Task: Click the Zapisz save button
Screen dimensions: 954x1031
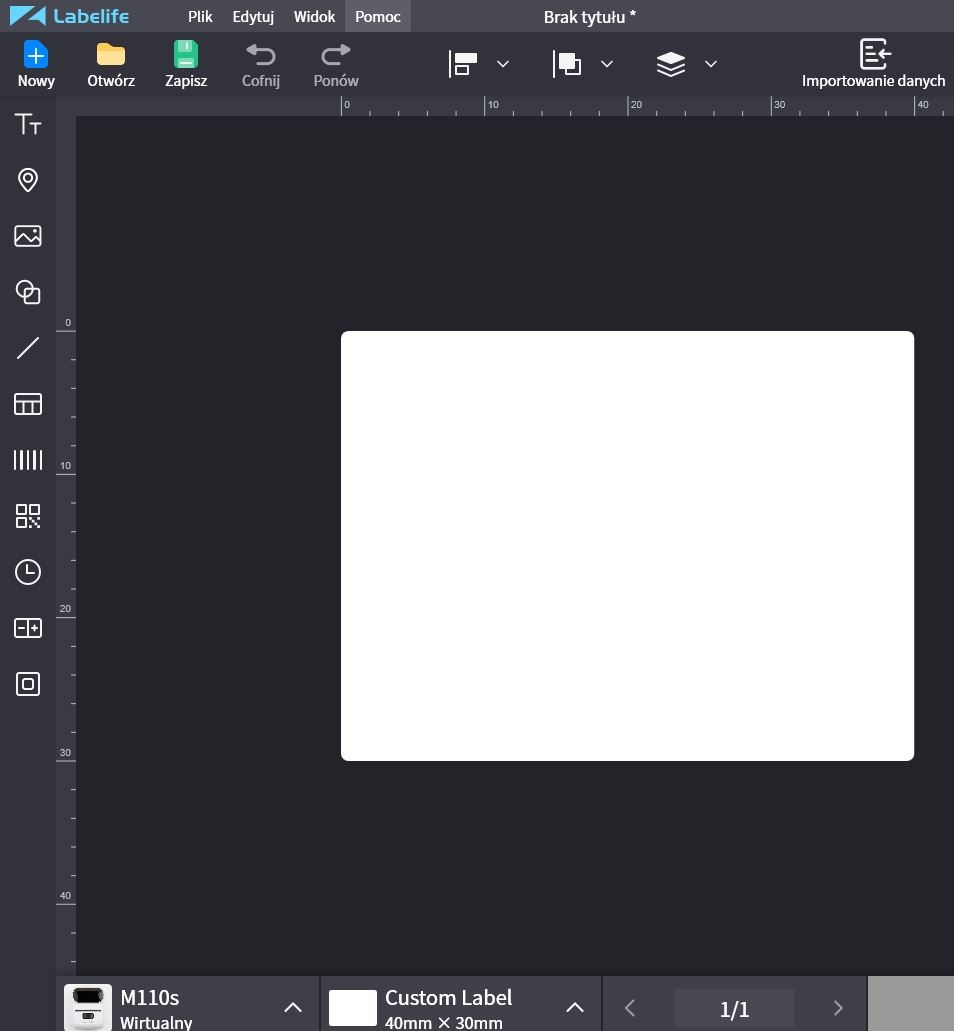Action: click(186, 64)
